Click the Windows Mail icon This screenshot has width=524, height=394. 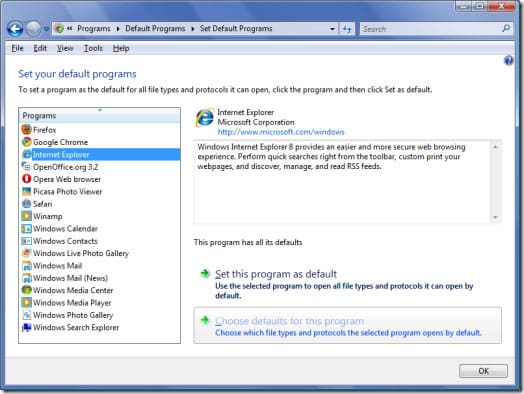tap(26, 265)
